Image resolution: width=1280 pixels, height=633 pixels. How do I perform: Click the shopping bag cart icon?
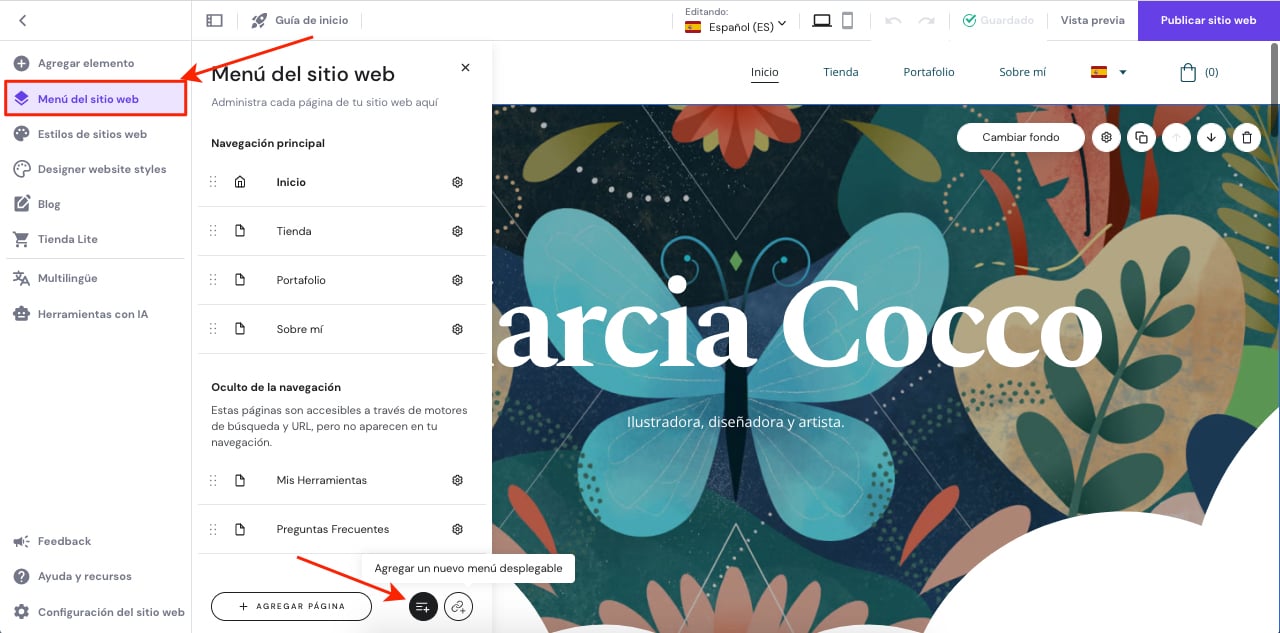click(x=1188, y=72)
